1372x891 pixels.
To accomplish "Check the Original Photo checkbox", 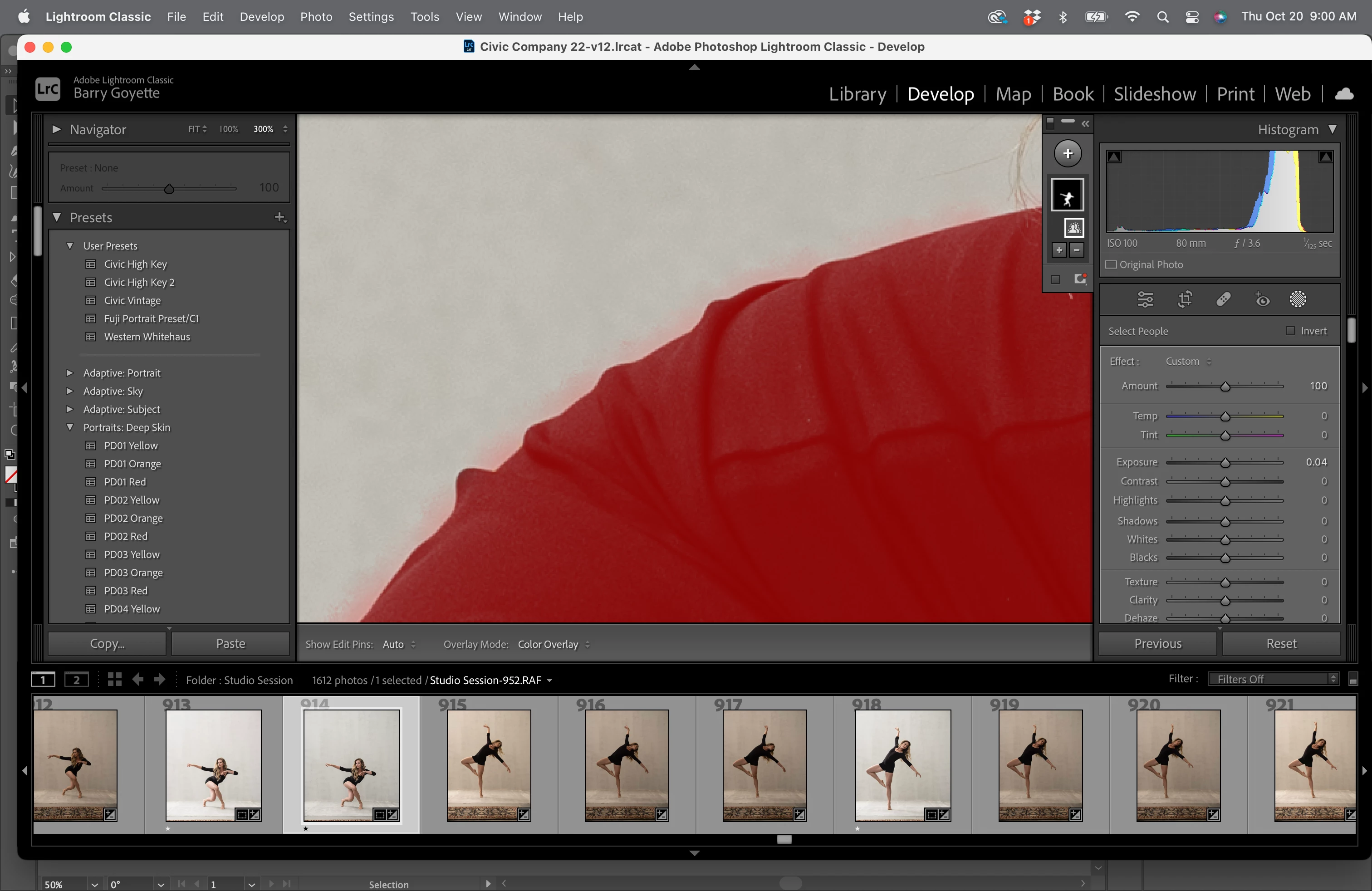I will (x=1111, y=264).
